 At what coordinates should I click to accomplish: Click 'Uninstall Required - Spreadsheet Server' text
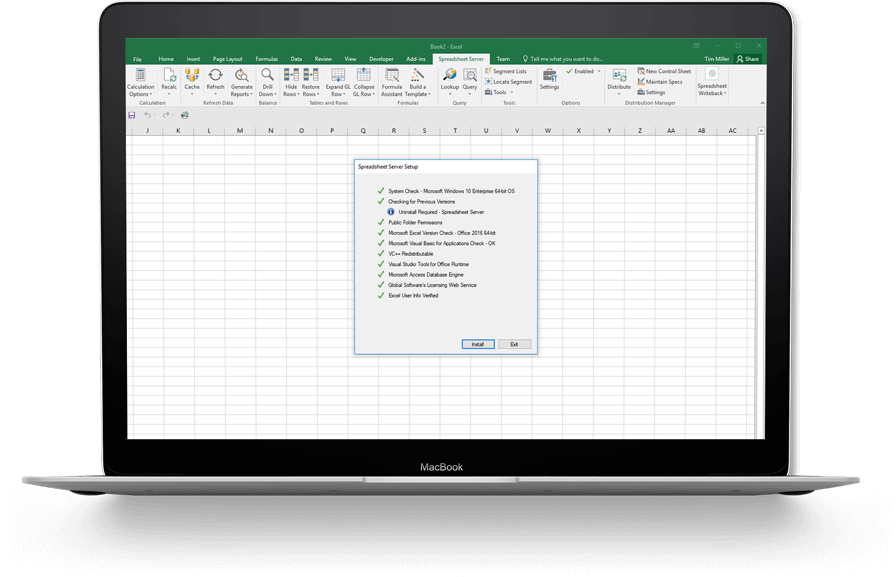tap(441, 212)
